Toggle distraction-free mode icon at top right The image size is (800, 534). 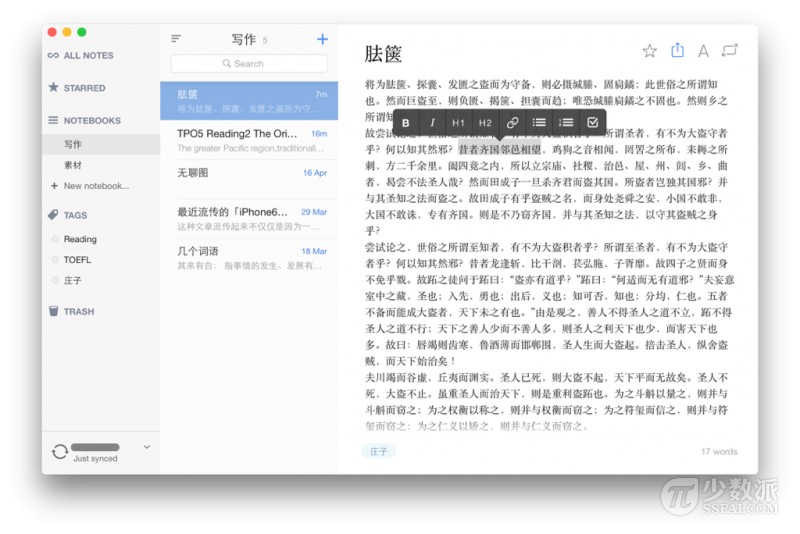(730, 51)
